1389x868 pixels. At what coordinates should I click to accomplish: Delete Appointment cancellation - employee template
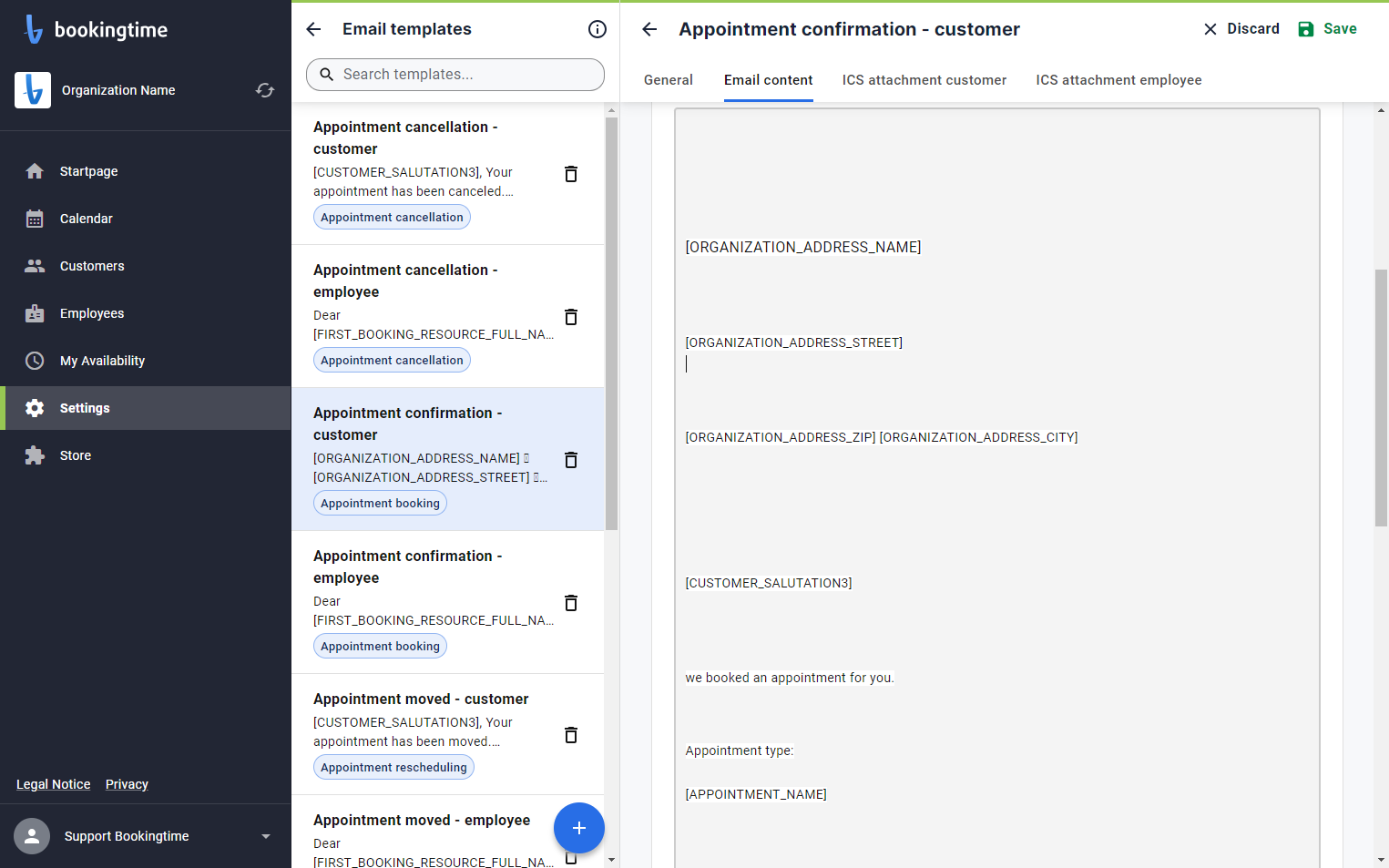(571, 317)
